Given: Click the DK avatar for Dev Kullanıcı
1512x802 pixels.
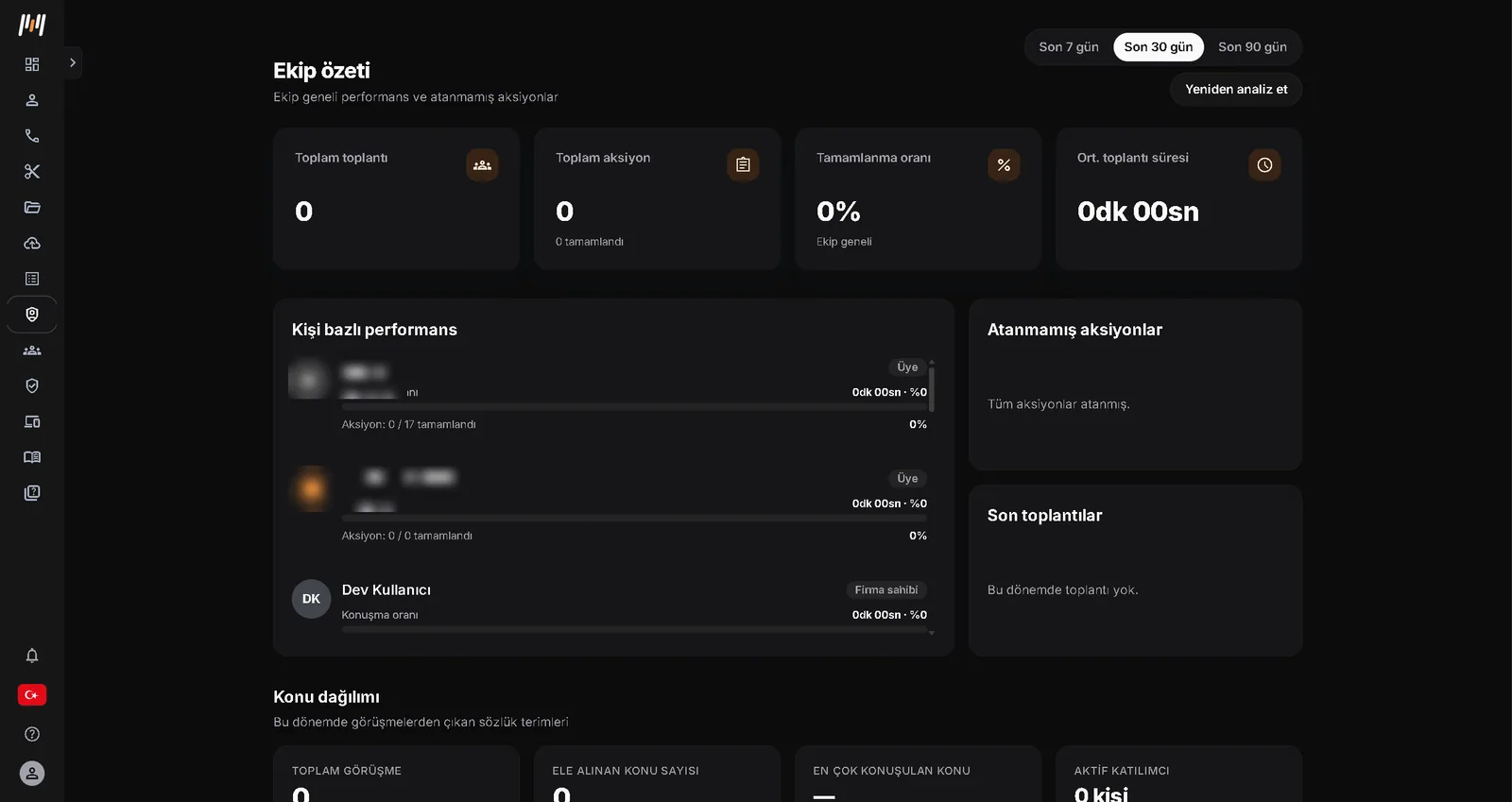Looking at the screenshot, I should (311, 599).
